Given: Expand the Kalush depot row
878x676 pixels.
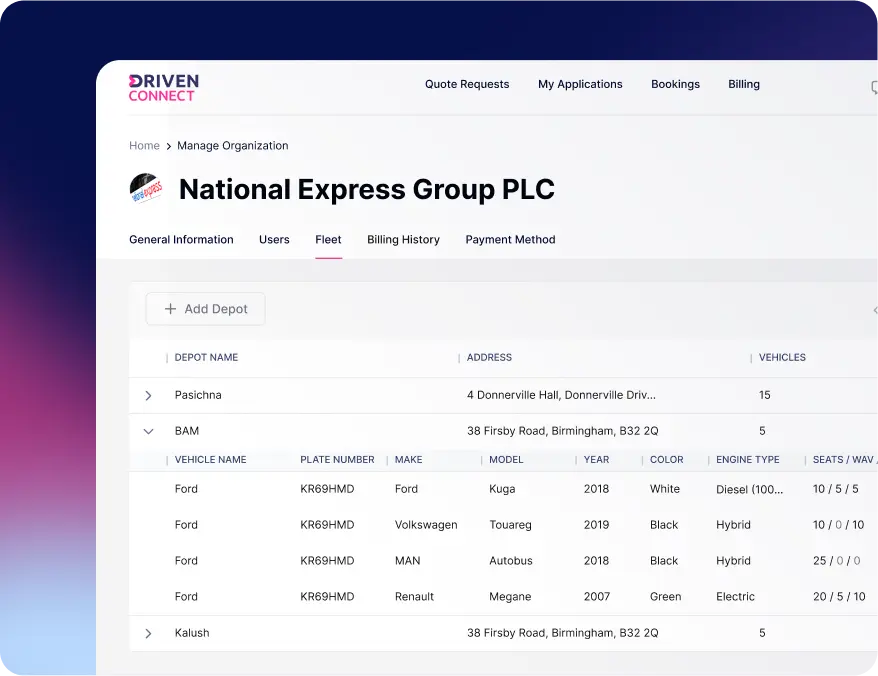Looking at the screenshot, I should pyautogui.click(x=148, y=633).
